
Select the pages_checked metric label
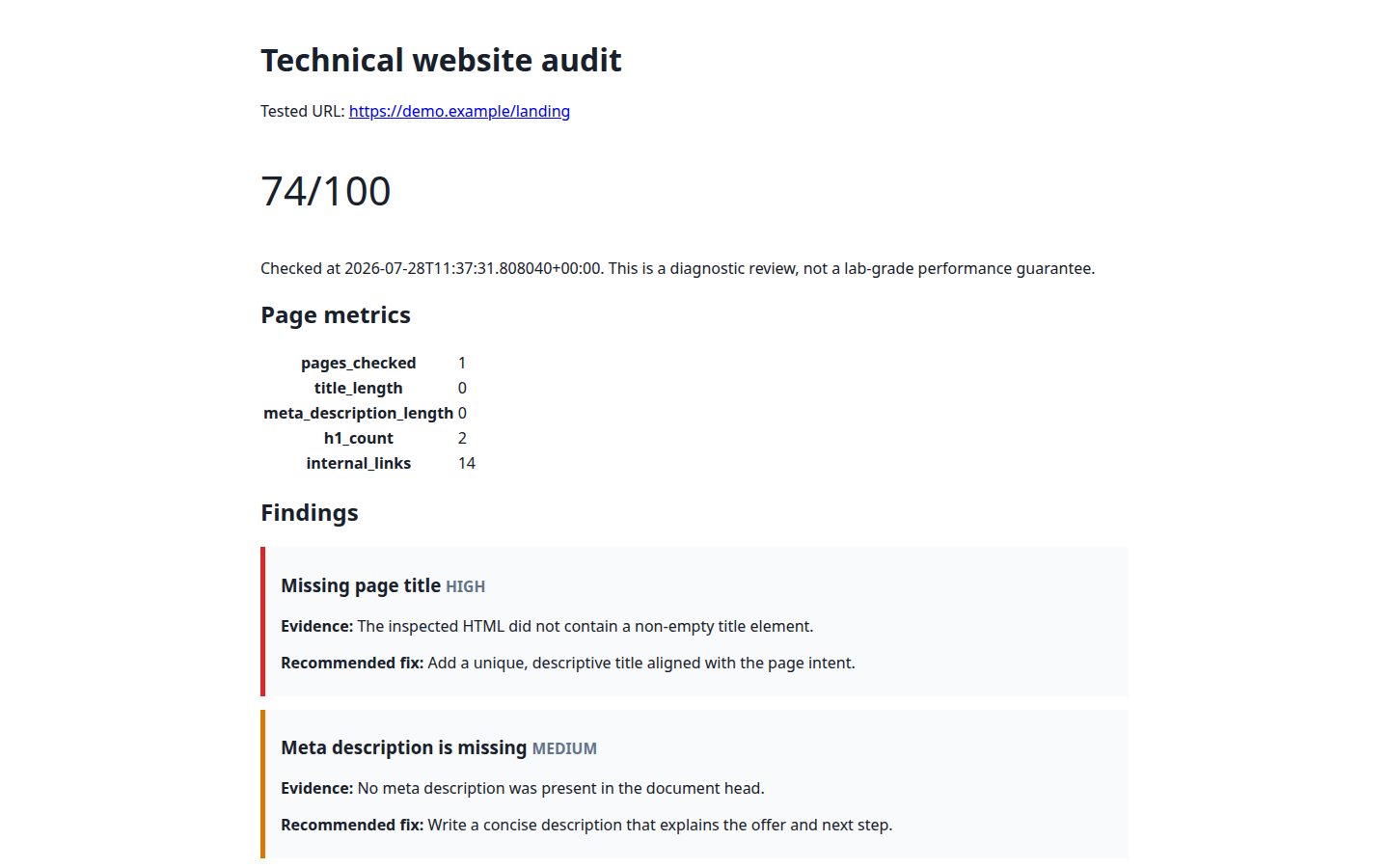tap(359, 363)
